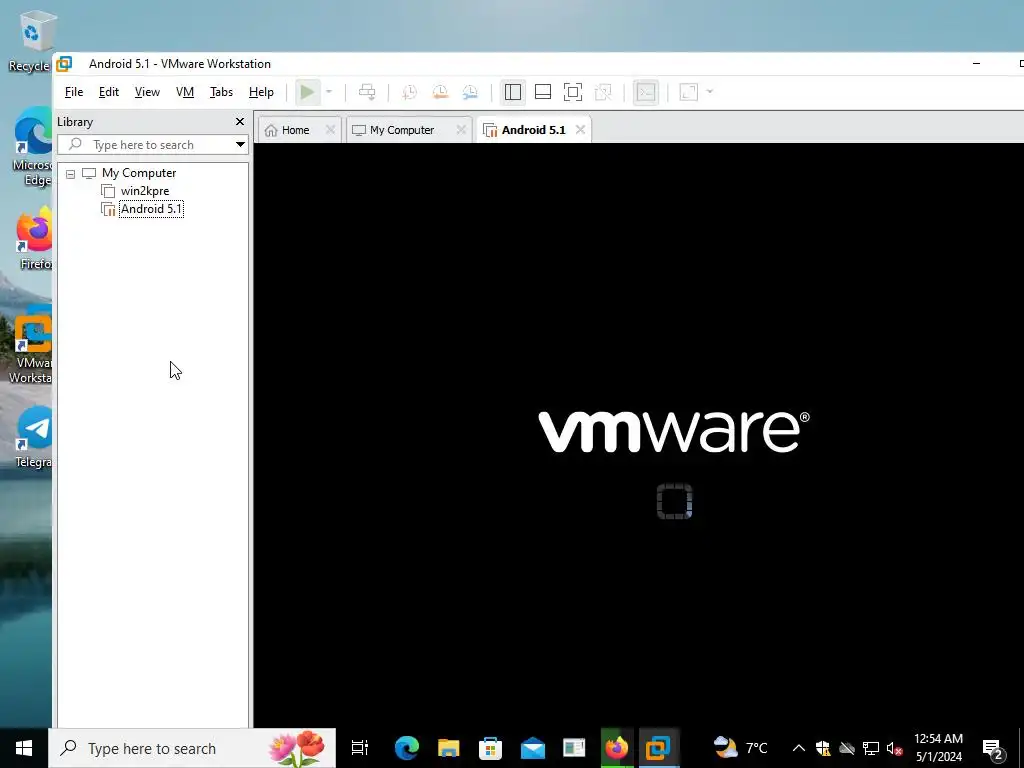The height and width of the screenshot is (768, 1024).
Task: Close the Android 5.1 tab
Action: pyautogui.click(x=580, y=130)
